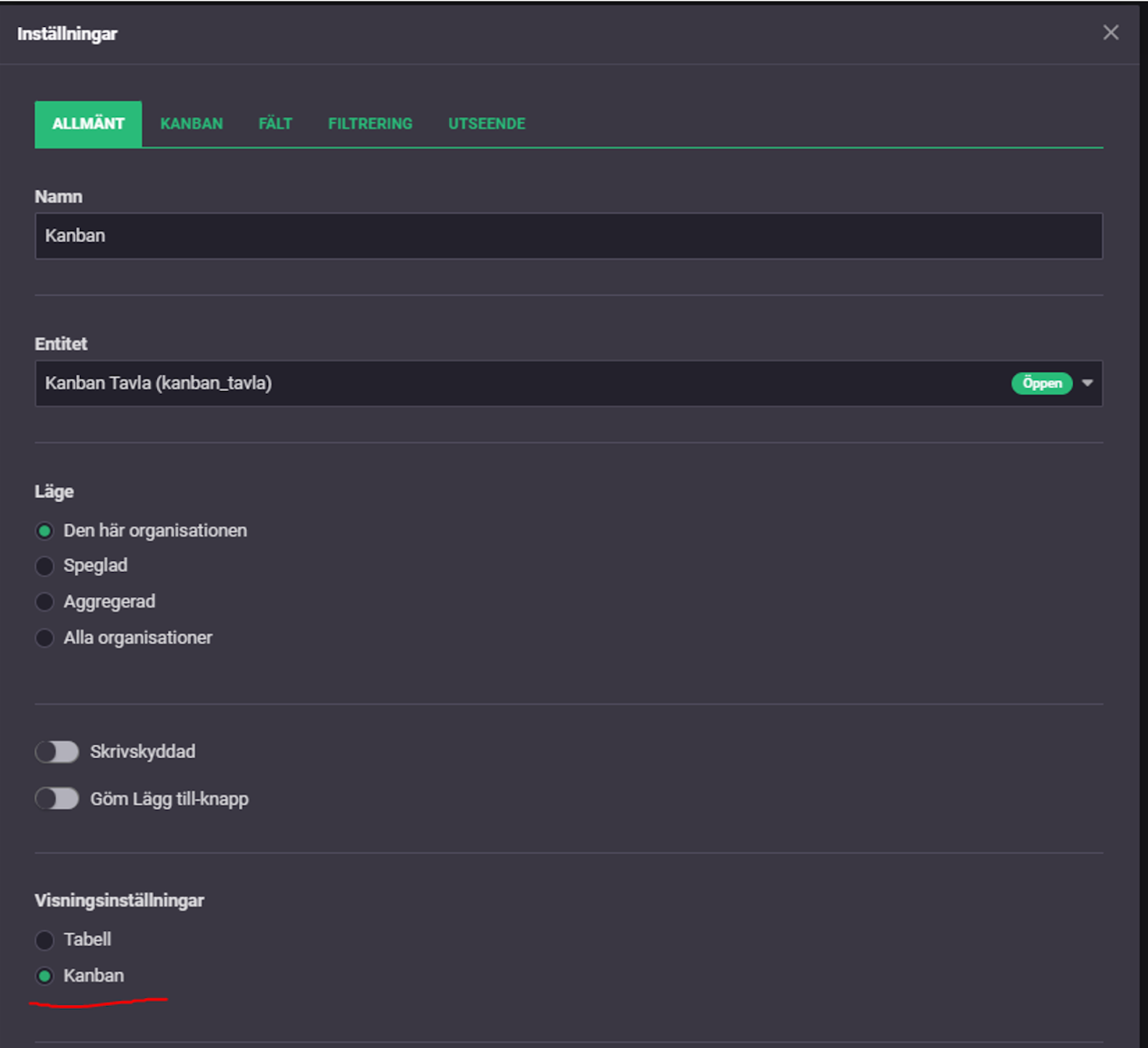Switch to the KANBAN tab
Viewport: 1148px width, 1048px height.
click(x=191, y=124)
